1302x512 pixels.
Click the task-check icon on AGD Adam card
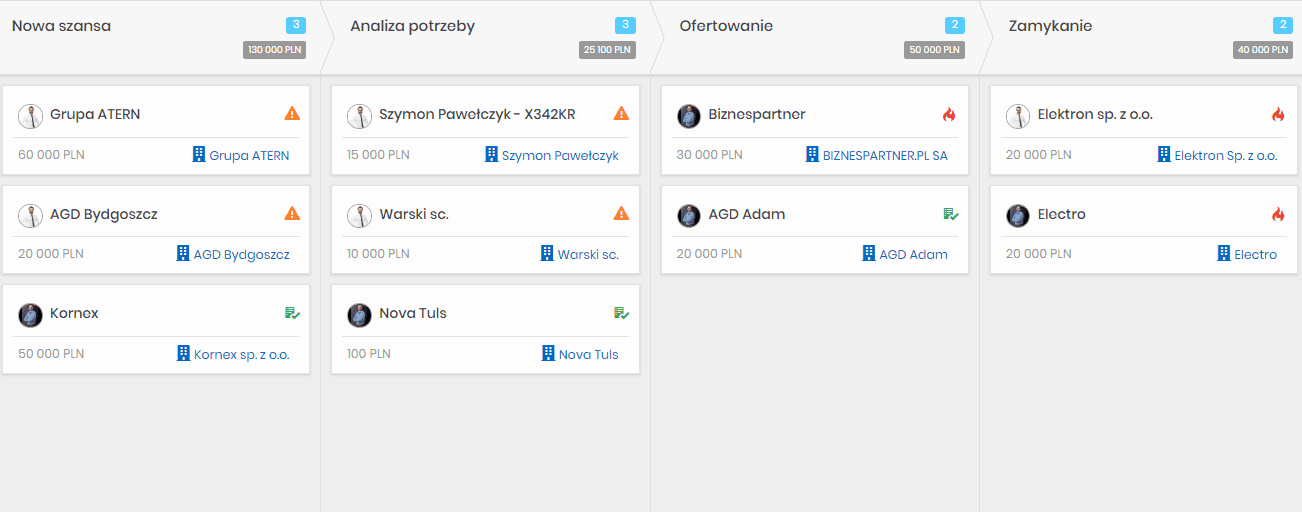pos(950,214)
